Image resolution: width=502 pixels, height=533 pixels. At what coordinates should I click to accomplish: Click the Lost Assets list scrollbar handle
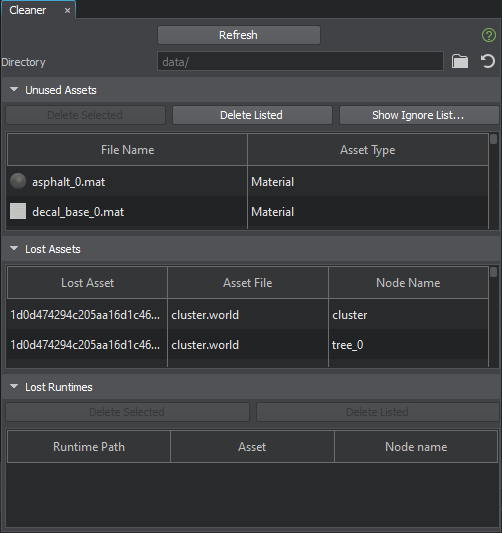coord(494,272)
